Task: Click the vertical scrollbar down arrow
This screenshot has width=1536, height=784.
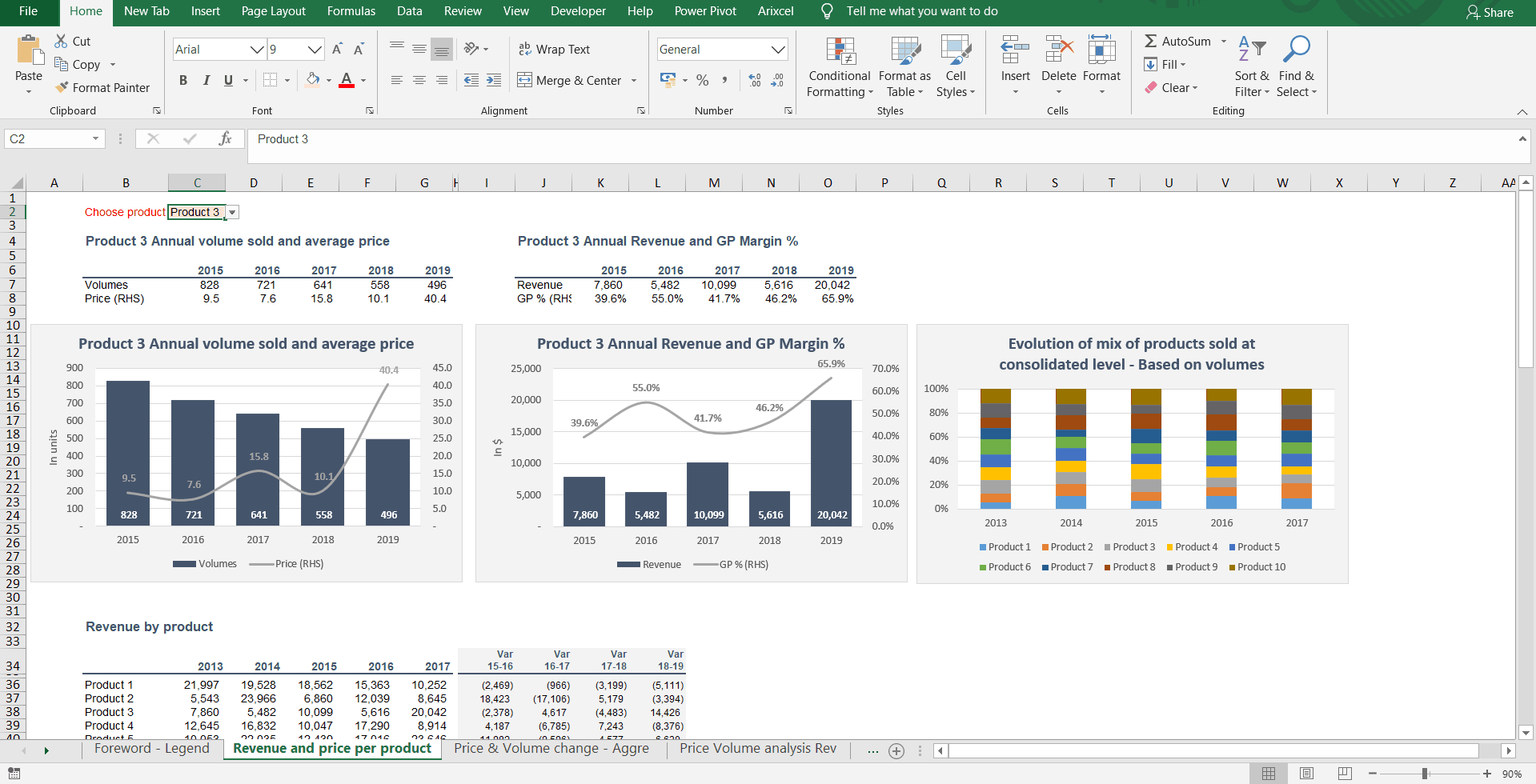Action: point(1526,732)
